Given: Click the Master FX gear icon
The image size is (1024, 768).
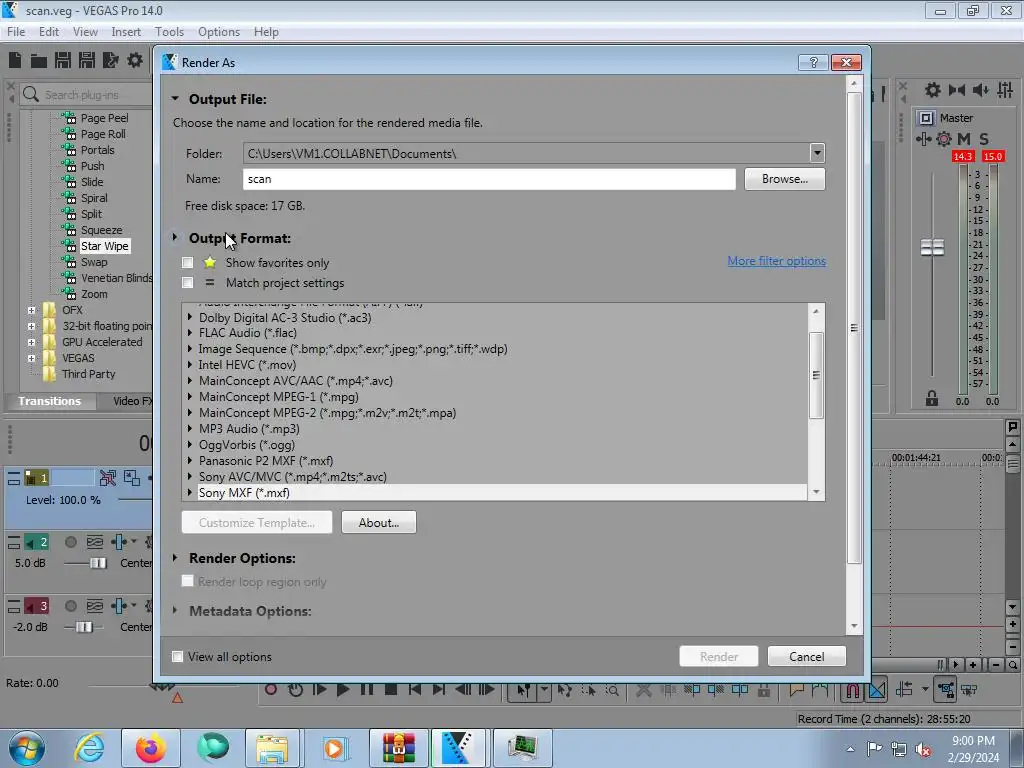Looking at the screenshot, I should (944, 138).
